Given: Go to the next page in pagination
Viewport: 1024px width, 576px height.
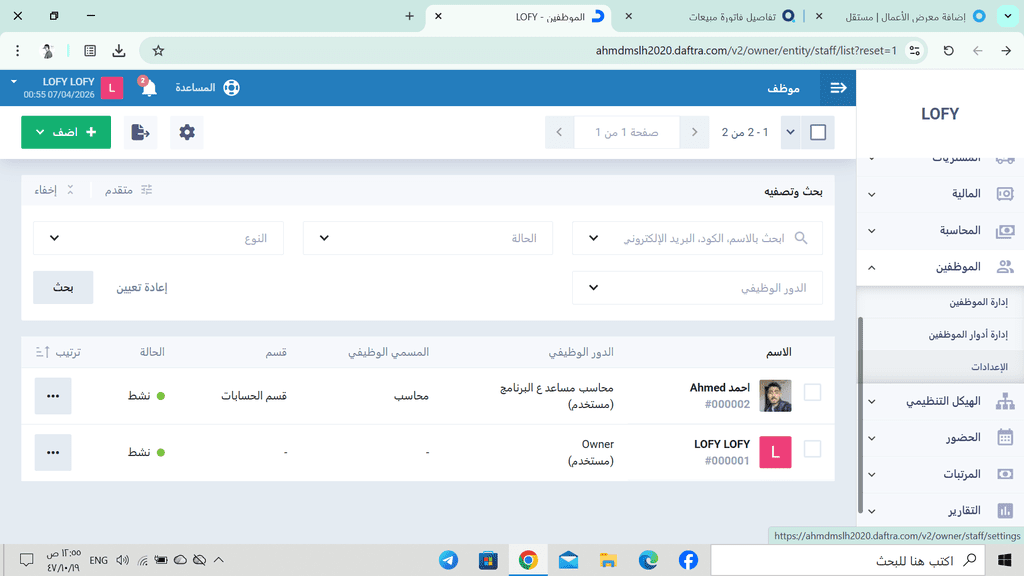Looking at the screenshot, I should 559,132.
